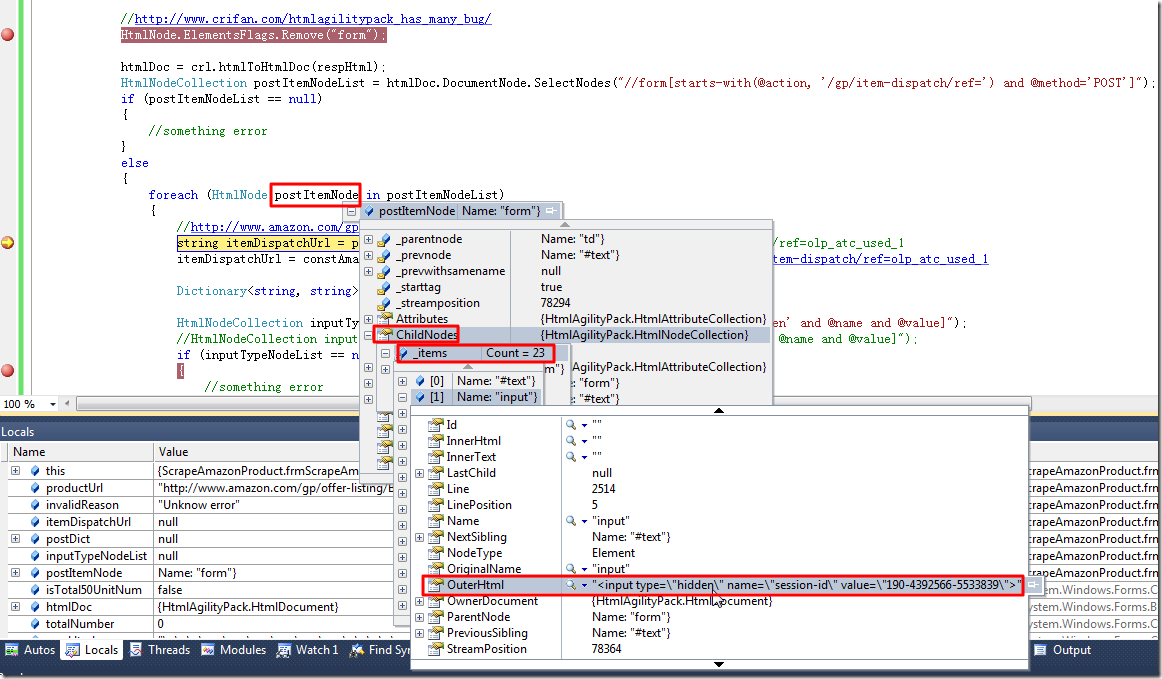The height and width of the screenshot is (679, 1162).
Task: Toggle breakpoint beside the inputTypeNodeList brace line
Action: tap(7, 371)
